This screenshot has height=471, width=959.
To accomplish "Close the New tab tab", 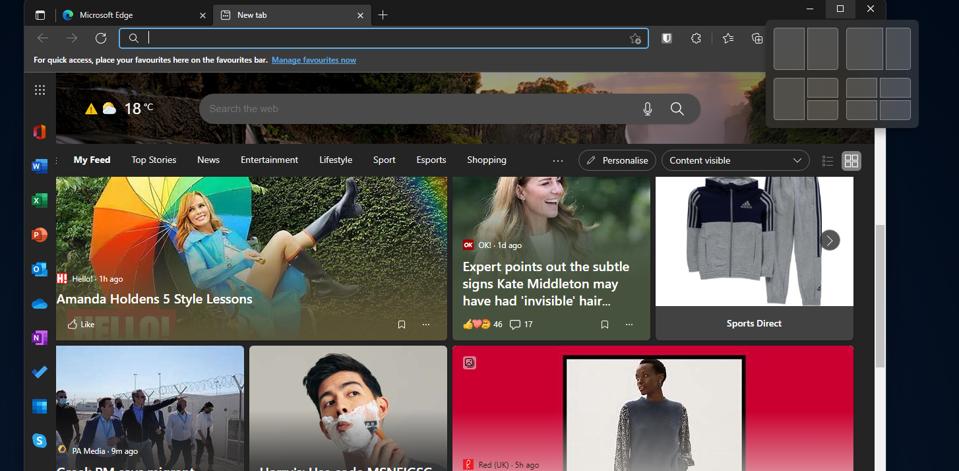I will 361,15.
